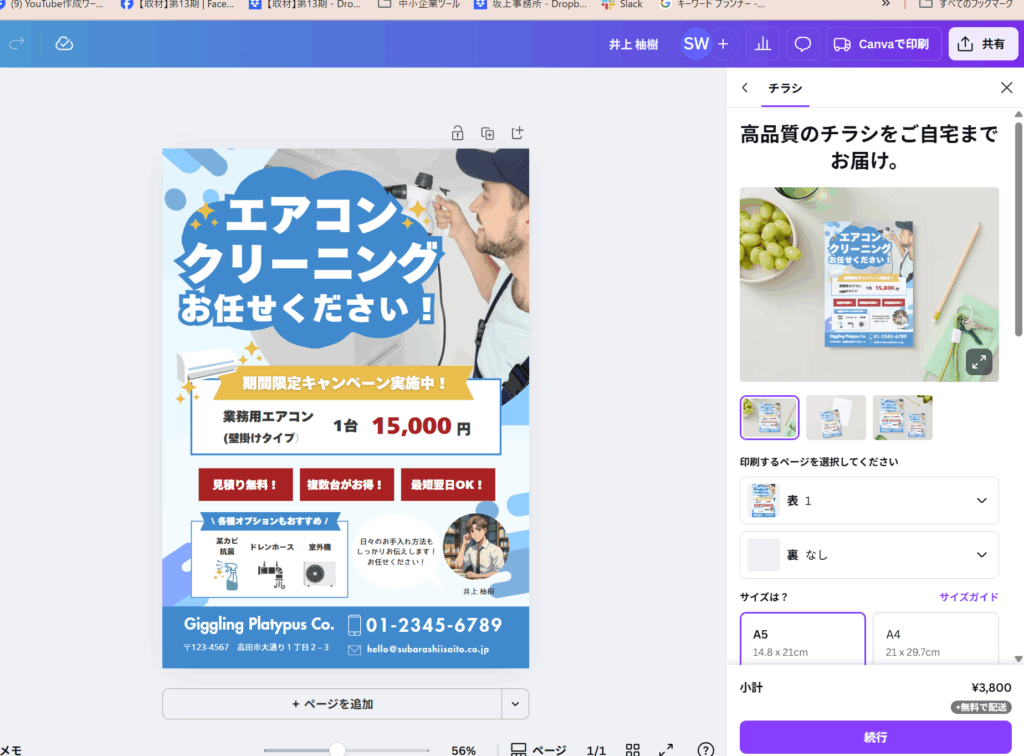Select the outdoor unit 室外機 icon
This screenshot has height=756, width=1024.
pyautogui.click(x=319, y=575)
